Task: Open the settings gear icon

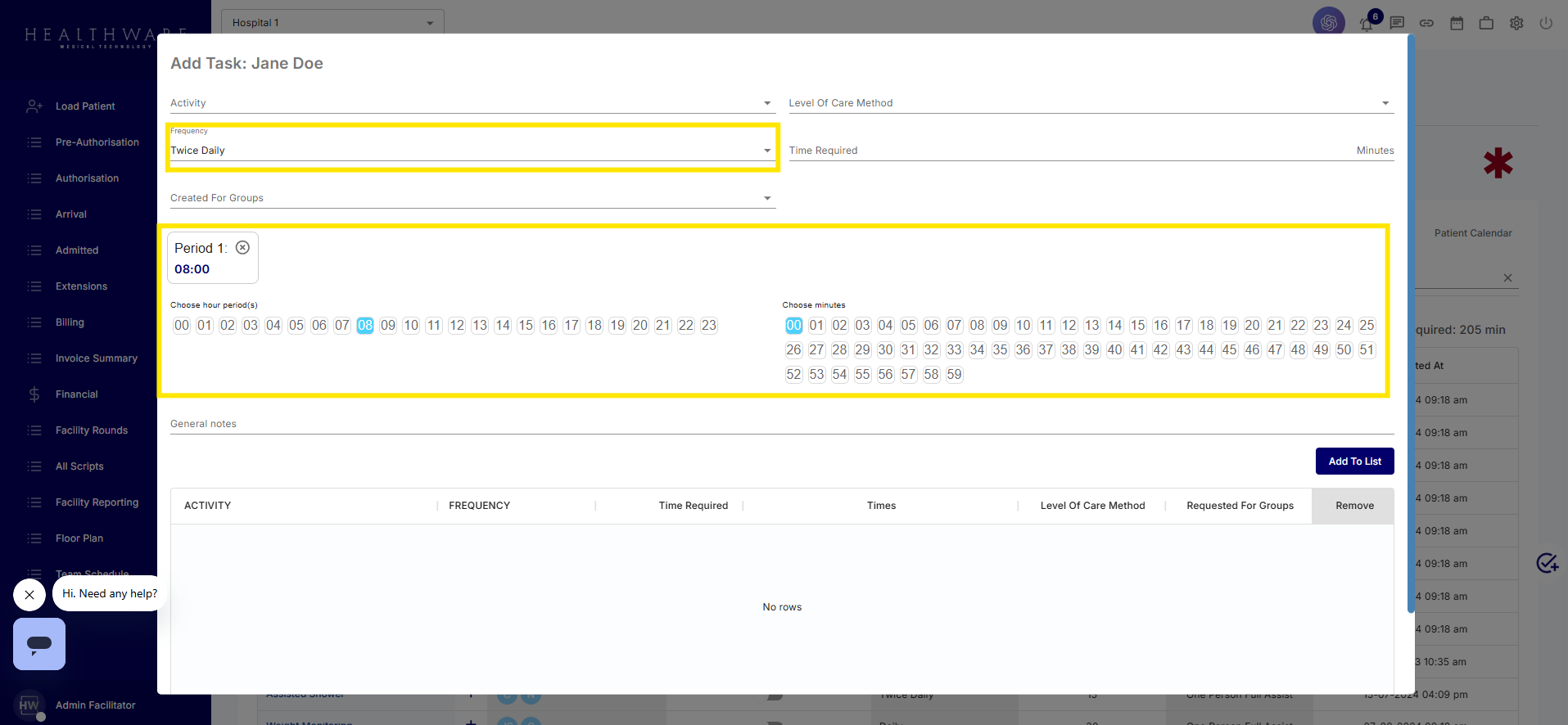Action: pyautogui.click(x=1516, y=23)
